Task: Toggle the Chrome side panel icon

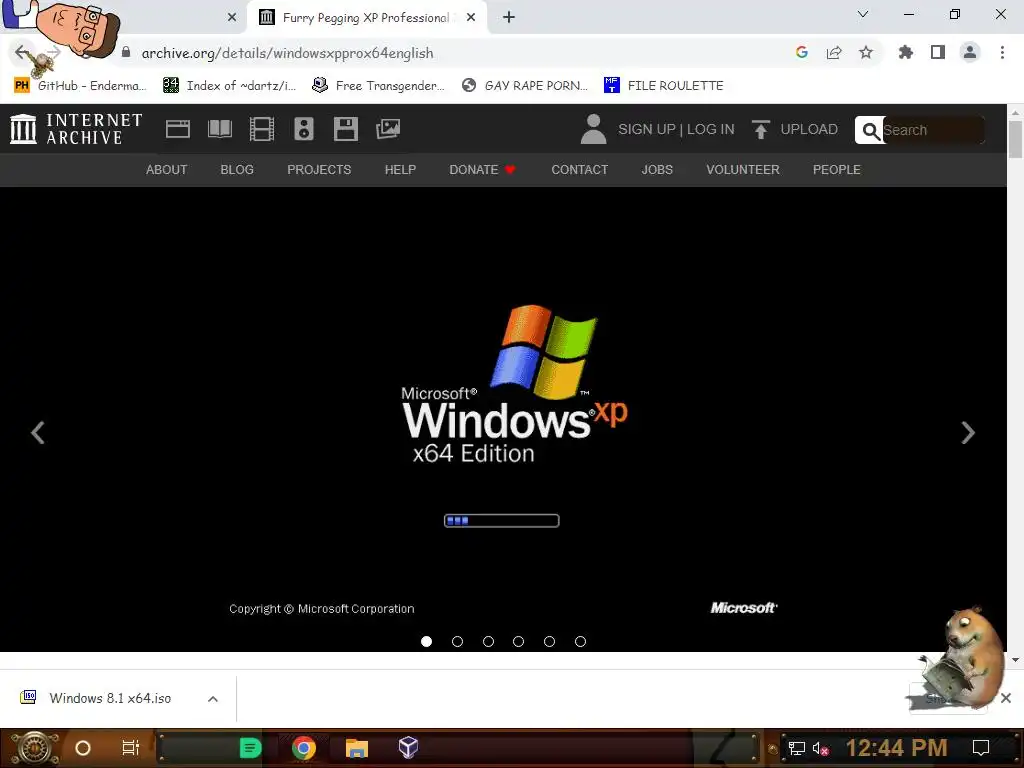Action: pyautogui.click(x=938, y=52)
